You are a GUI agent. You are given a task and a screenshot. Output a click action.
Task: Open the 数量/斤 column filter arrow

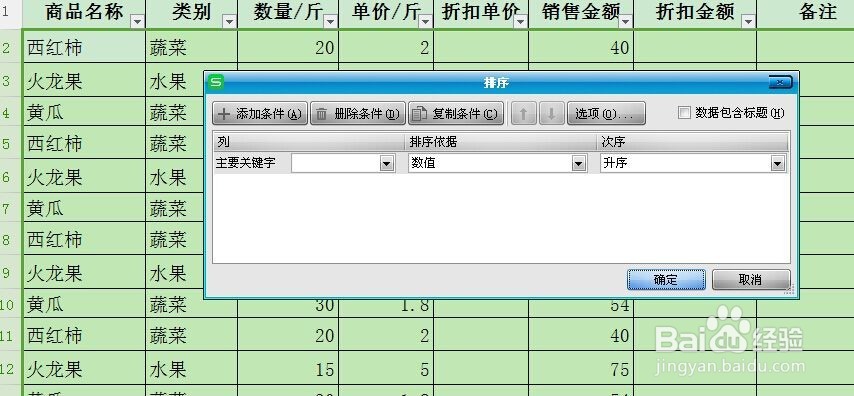(x=330, y=21)
